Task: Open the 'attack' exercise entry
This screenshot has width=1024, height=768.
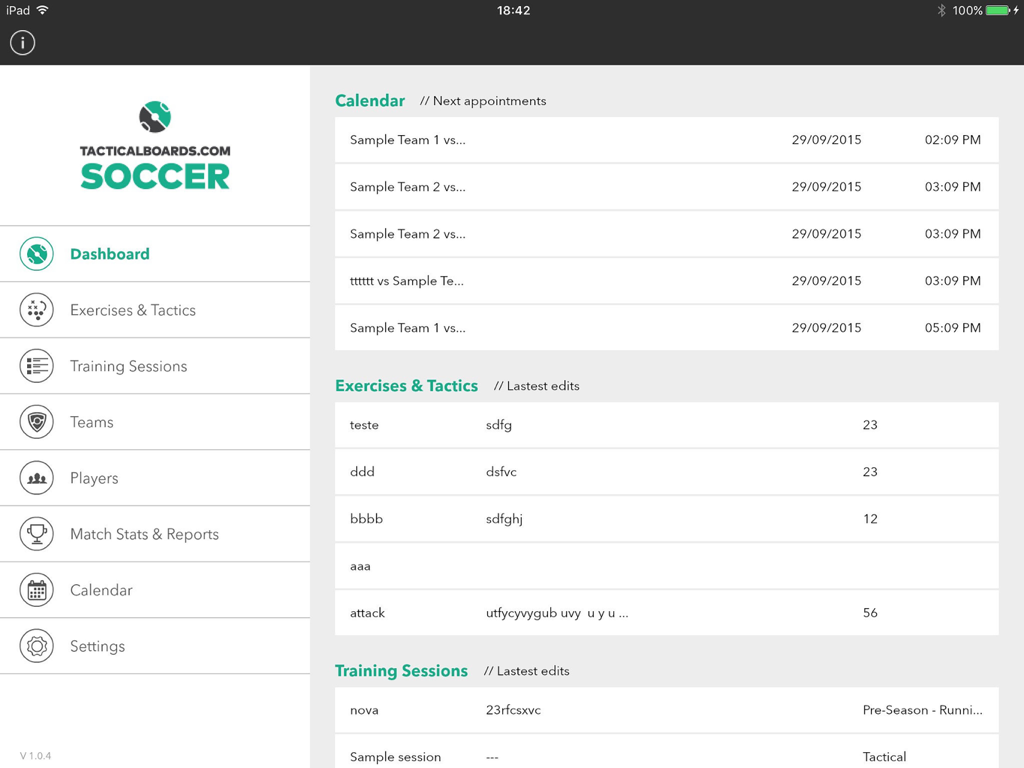Action: (666, 612)
